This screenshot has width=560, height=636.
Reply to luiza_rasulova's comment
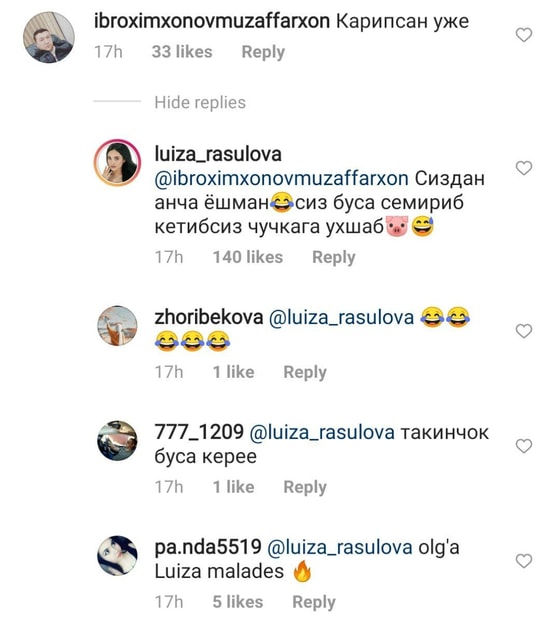click(334, 258)
